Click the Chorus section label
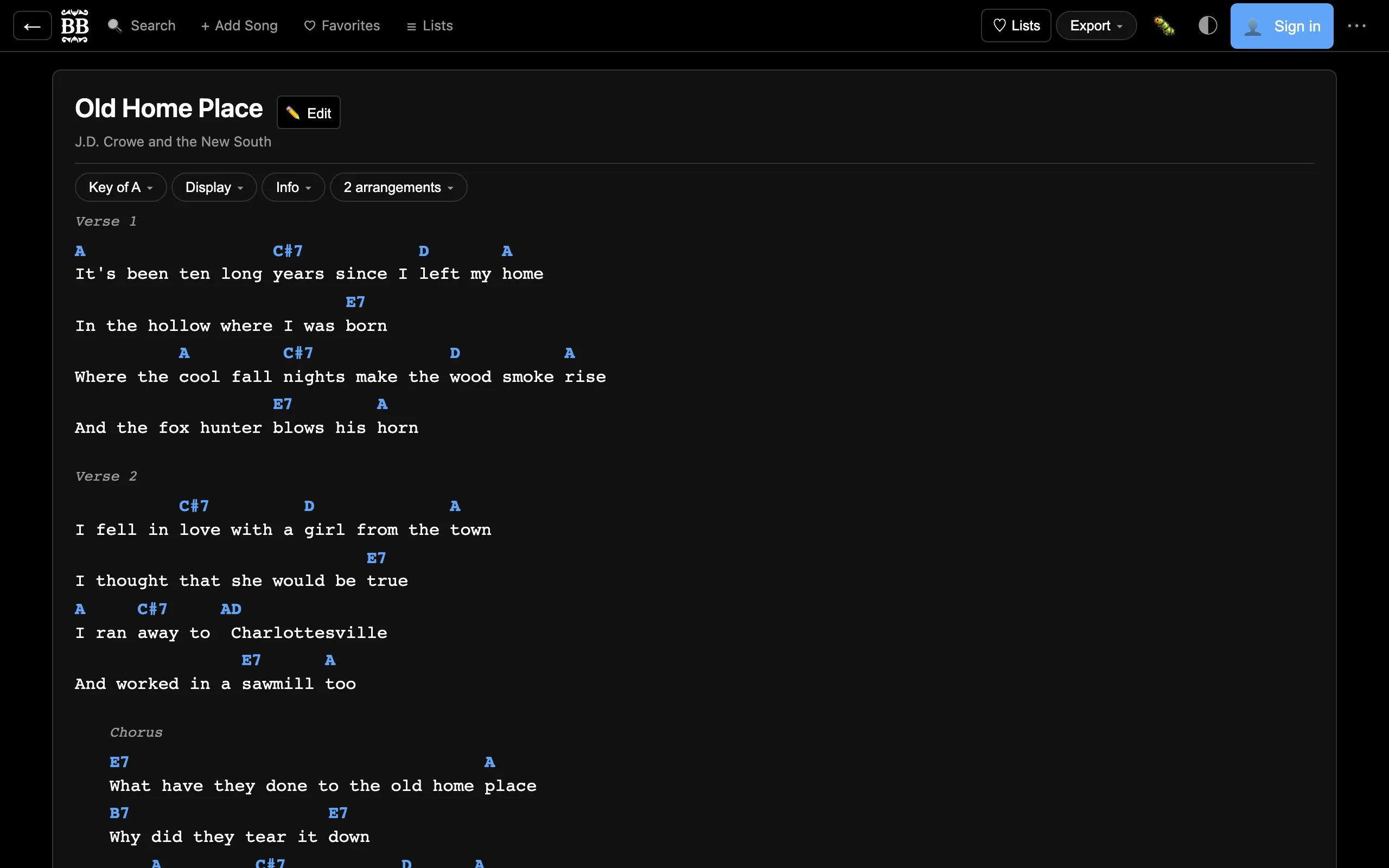This screenshot has width=1389, height=868. coord(136,732)
